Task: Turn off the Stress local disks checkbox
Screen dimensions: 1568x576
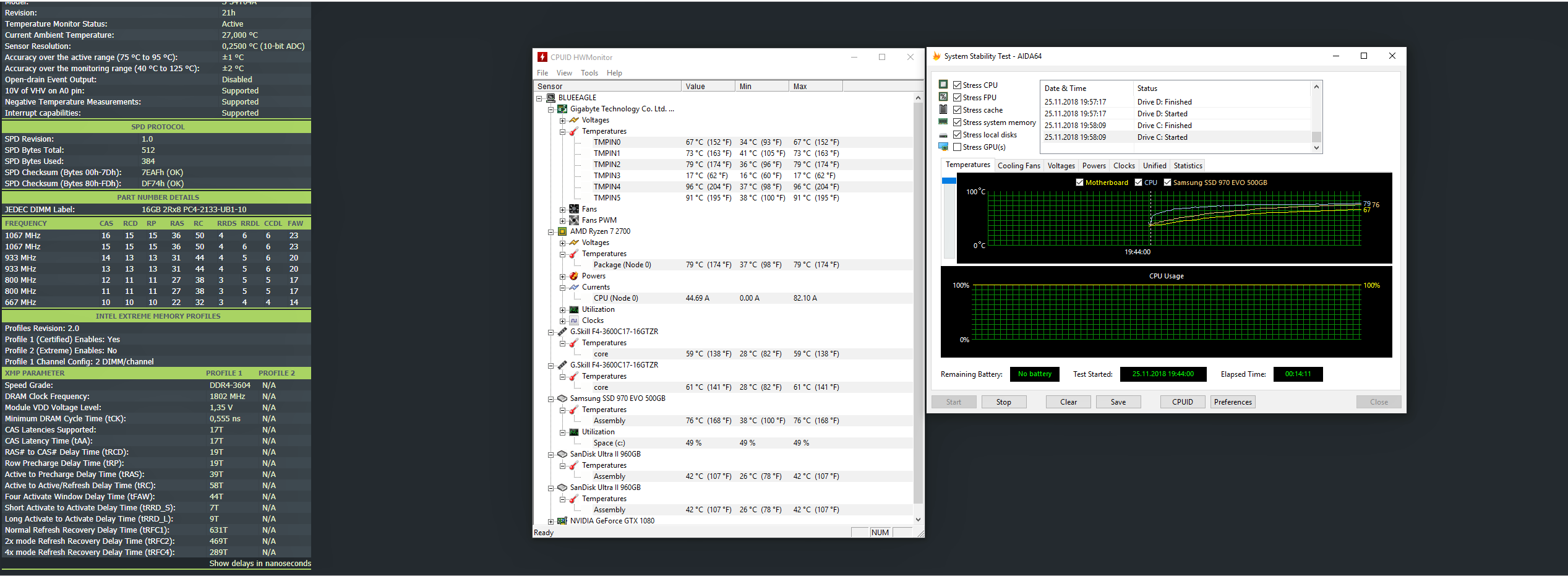Action: point(957,135)
